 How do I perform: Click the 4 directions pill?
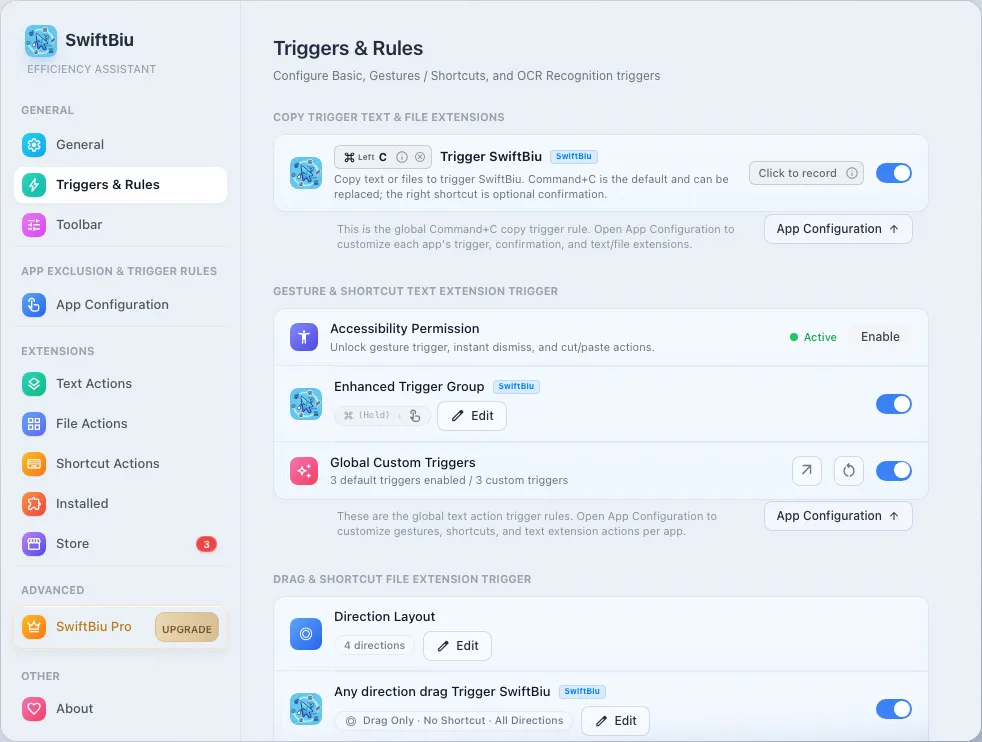(x=375, y=646)
